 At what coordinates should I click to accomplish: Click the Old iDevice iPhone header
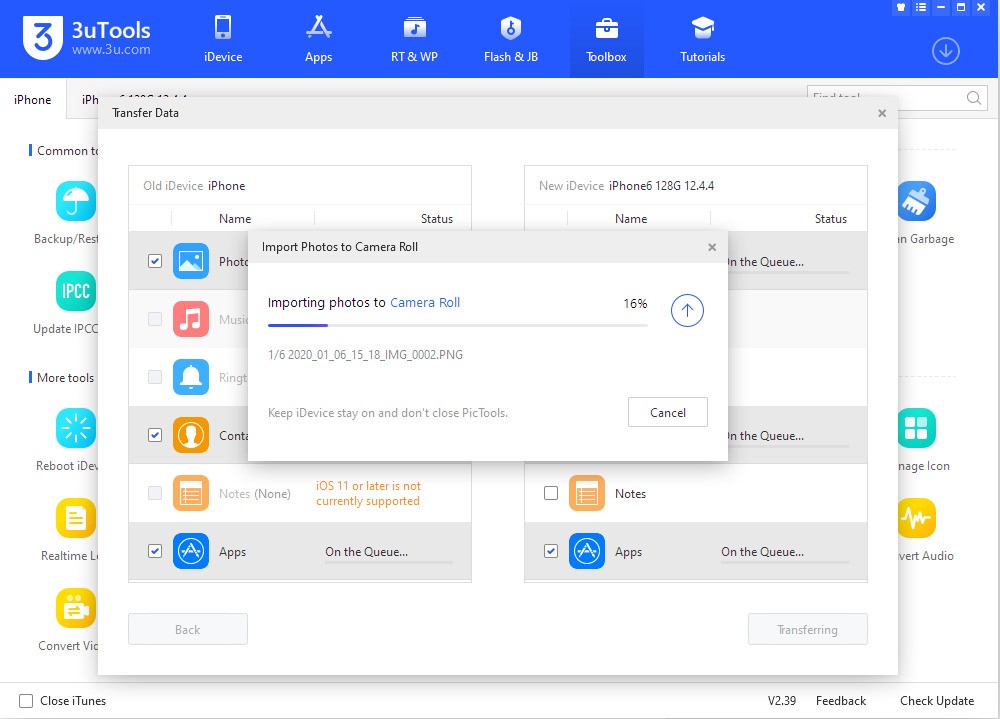coord(194,186)
